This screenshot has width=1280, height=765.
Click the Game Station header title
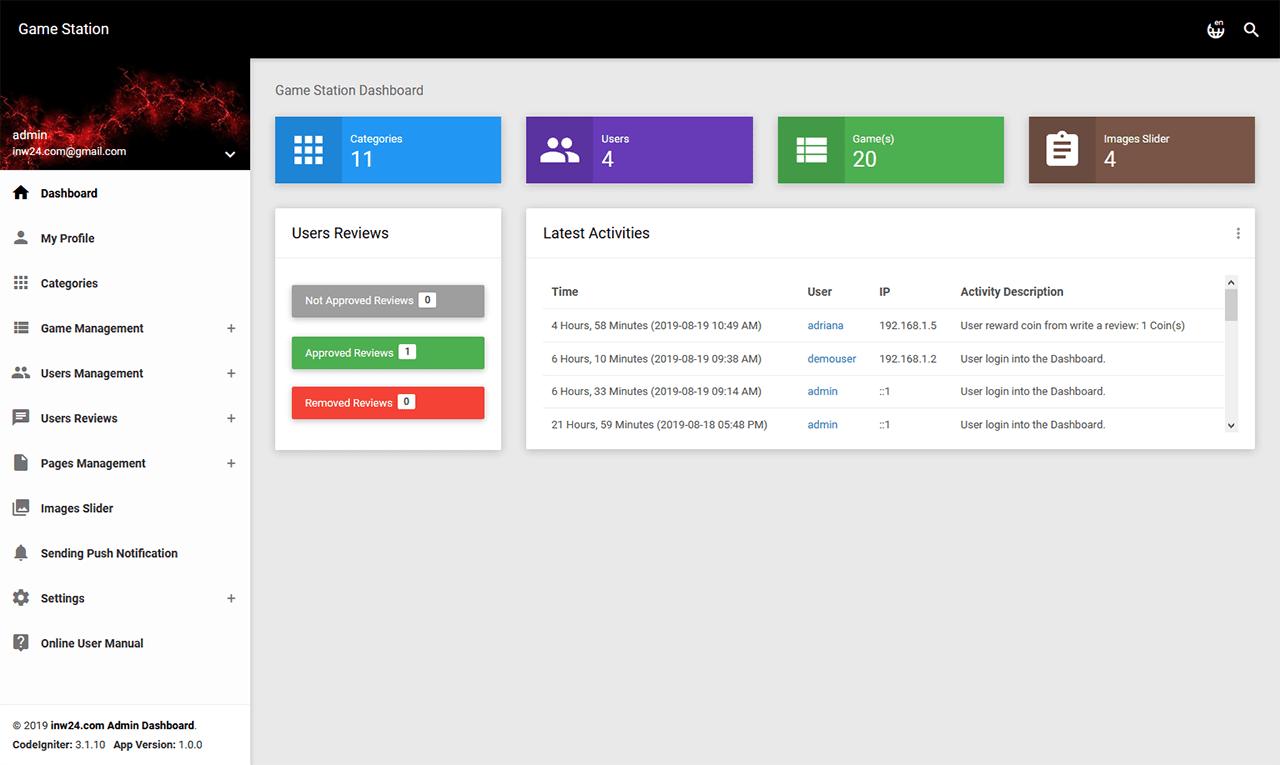coord(64,29)
